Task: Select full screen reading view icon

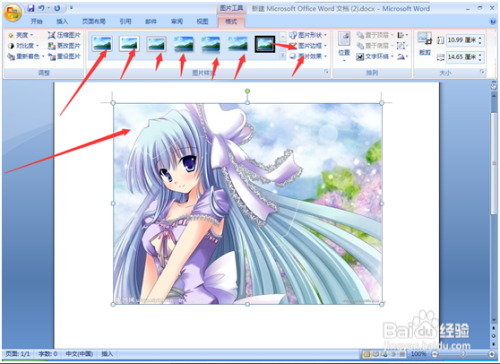Action: [375, 354]
